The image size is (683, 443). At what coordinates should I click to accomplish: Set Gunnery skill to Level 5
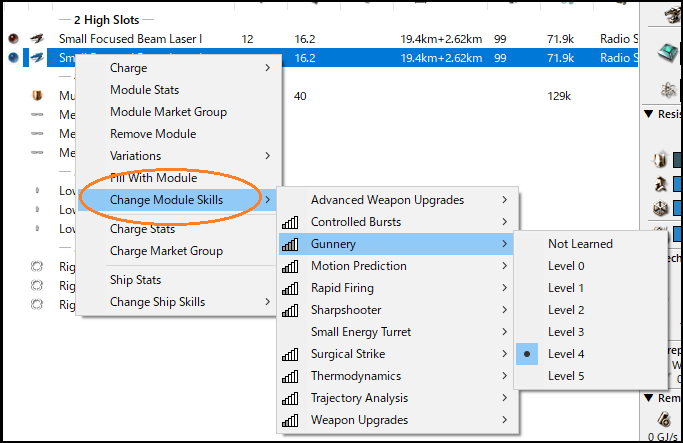point(566,376)
